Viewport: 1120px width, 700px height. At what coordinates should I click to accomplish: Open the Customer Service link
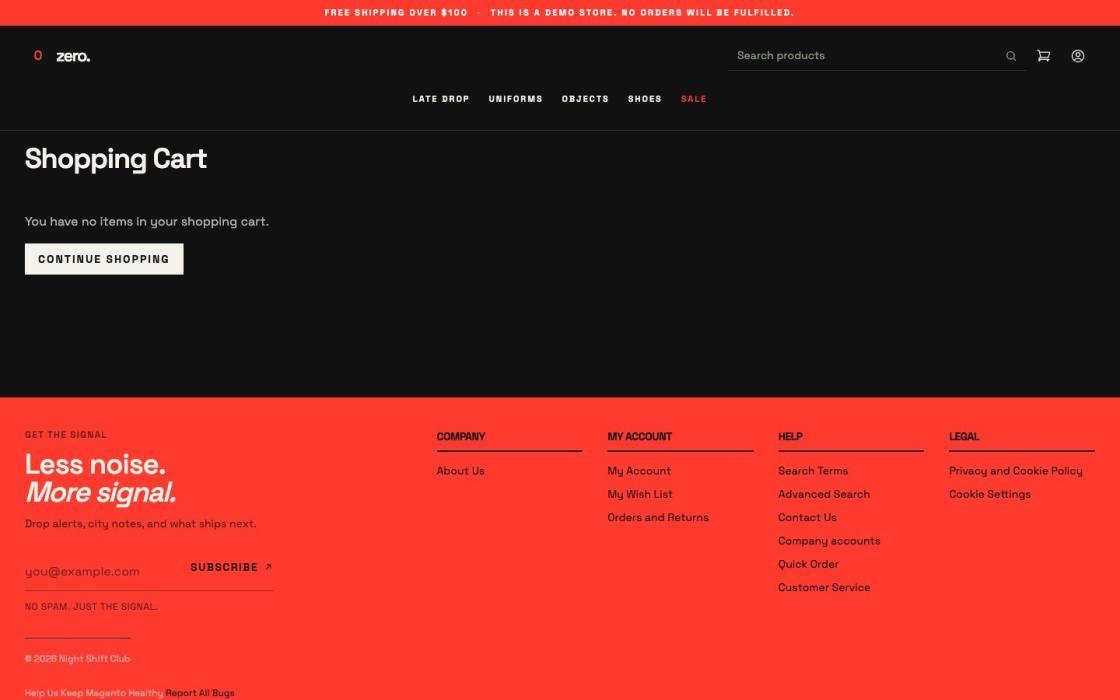824,587
